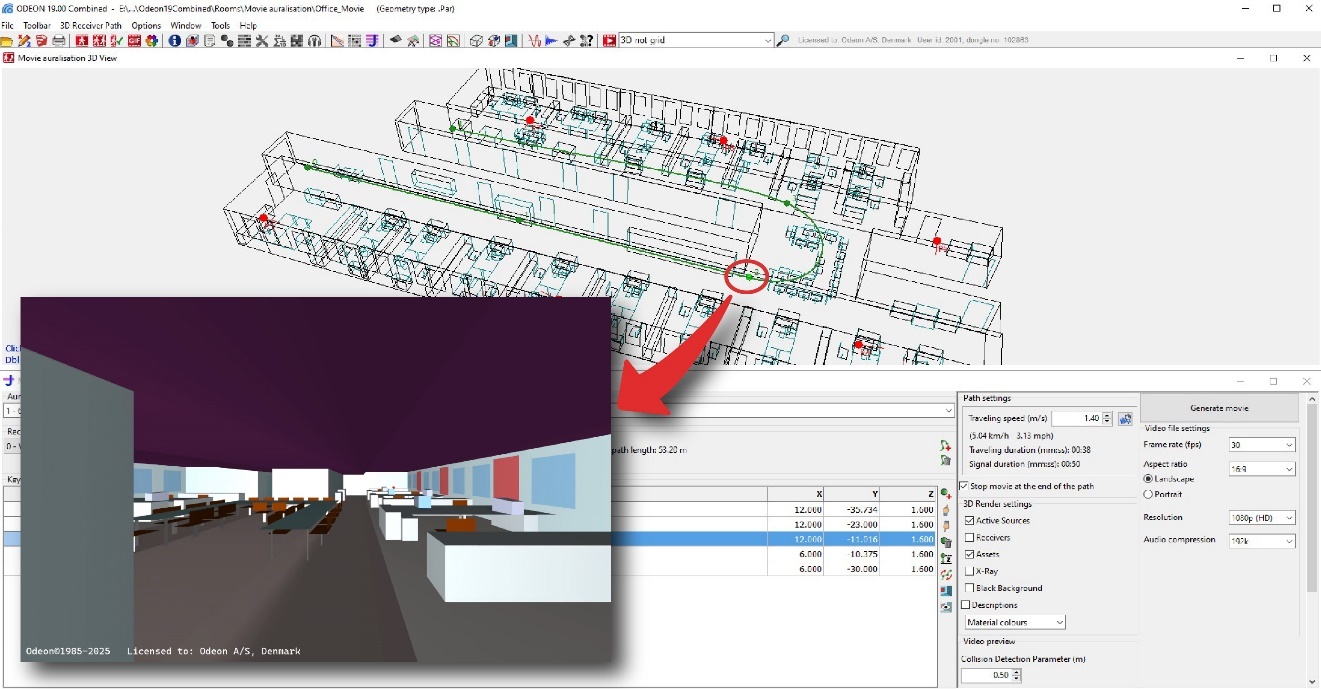The image size is (1321, 689).
Task: Click the trash bin icon beside table
Action: [x=945, y=541]
